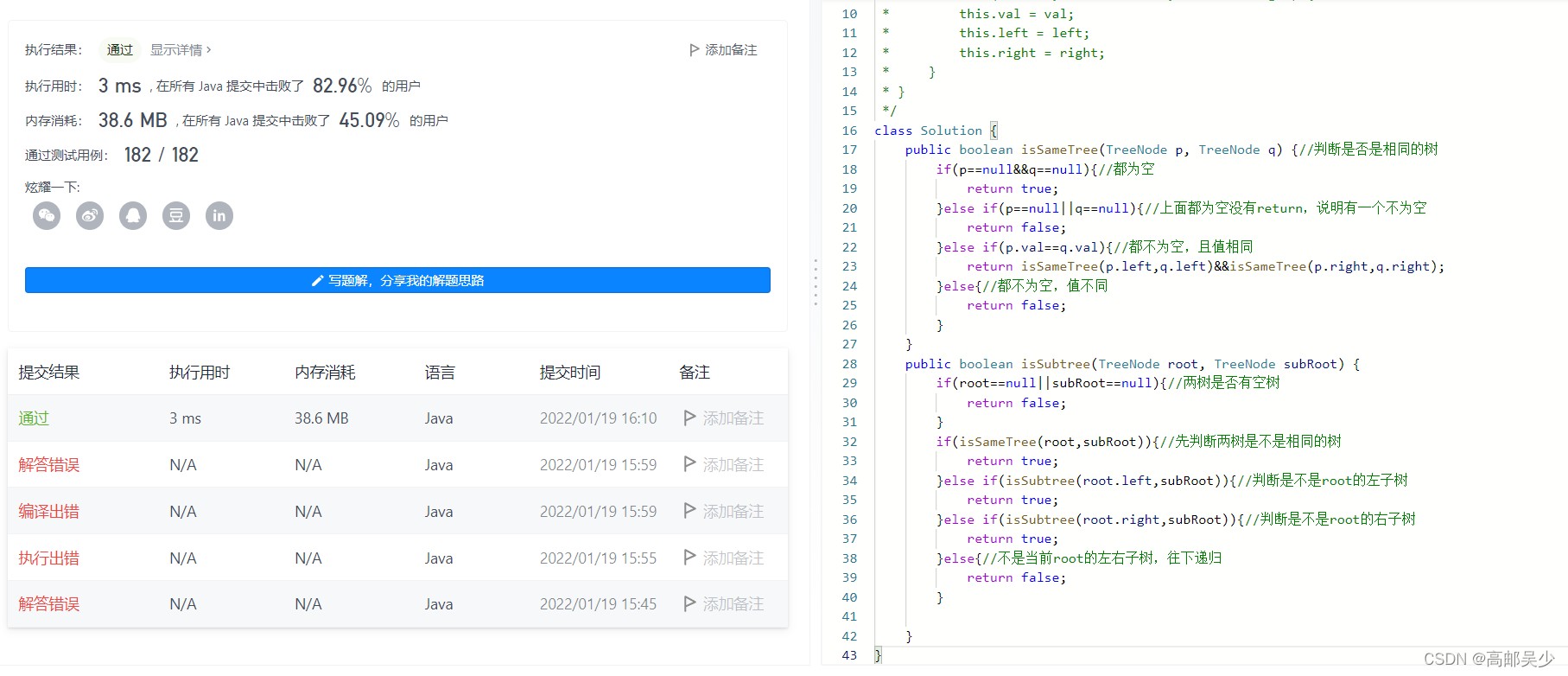Click the blue 写题解 share solution button

point(397,280)
